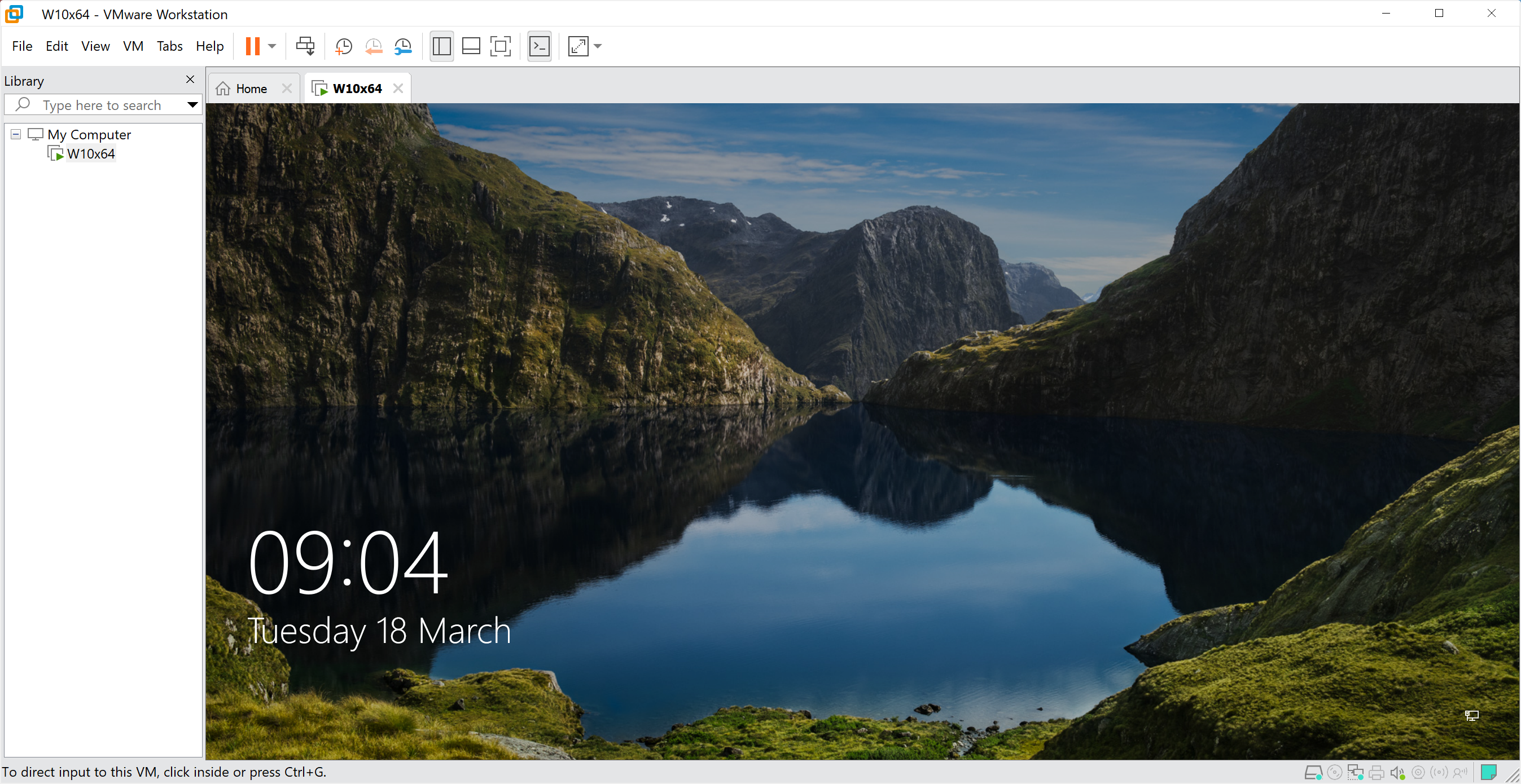The height and width of the screenshot is (784, 1521).
Task: Show the thumbnail bar
Action: 471,46
